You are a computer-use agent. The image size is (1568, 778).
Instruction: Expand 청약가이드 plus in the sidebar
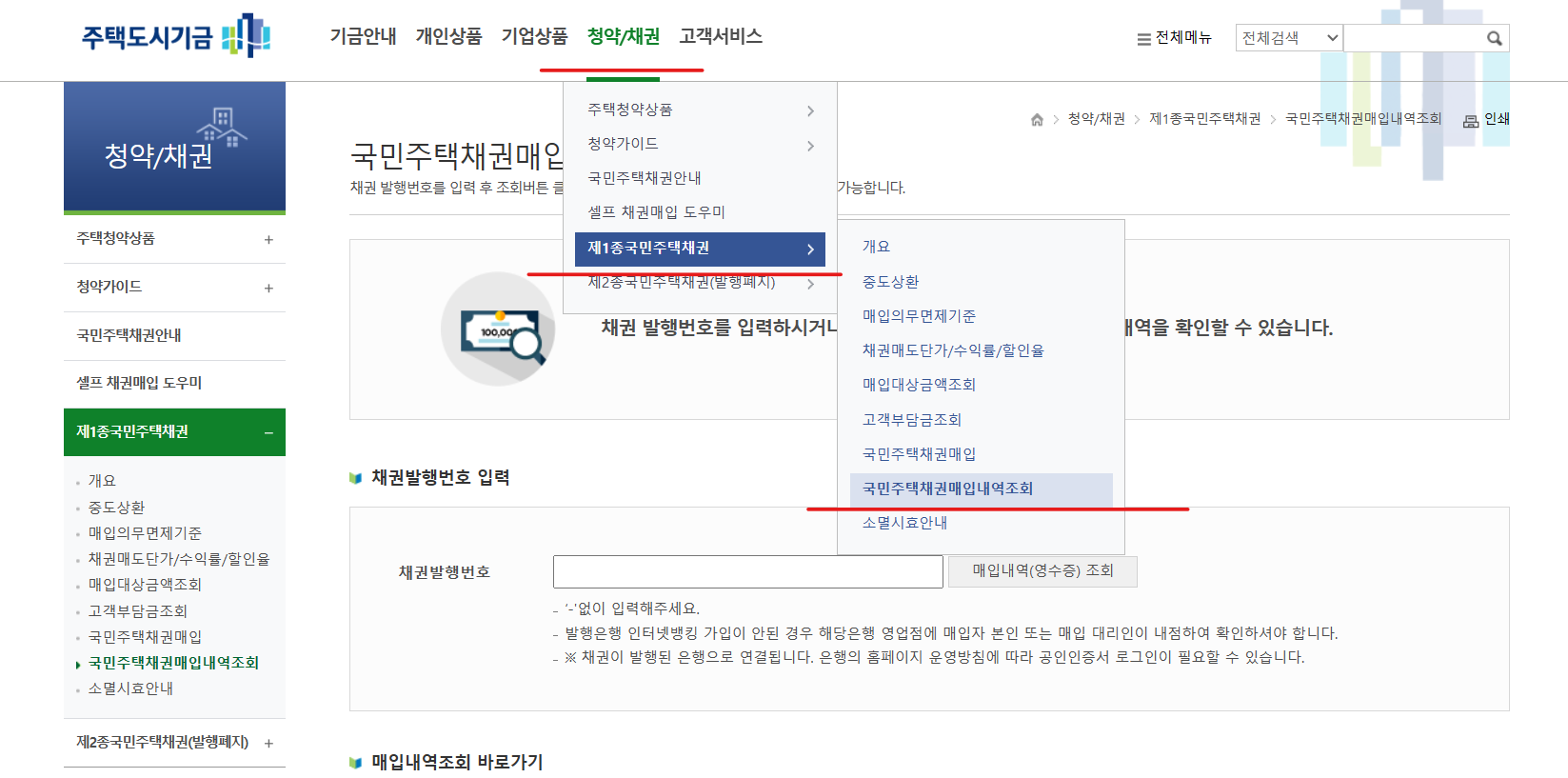pos(268,289)
